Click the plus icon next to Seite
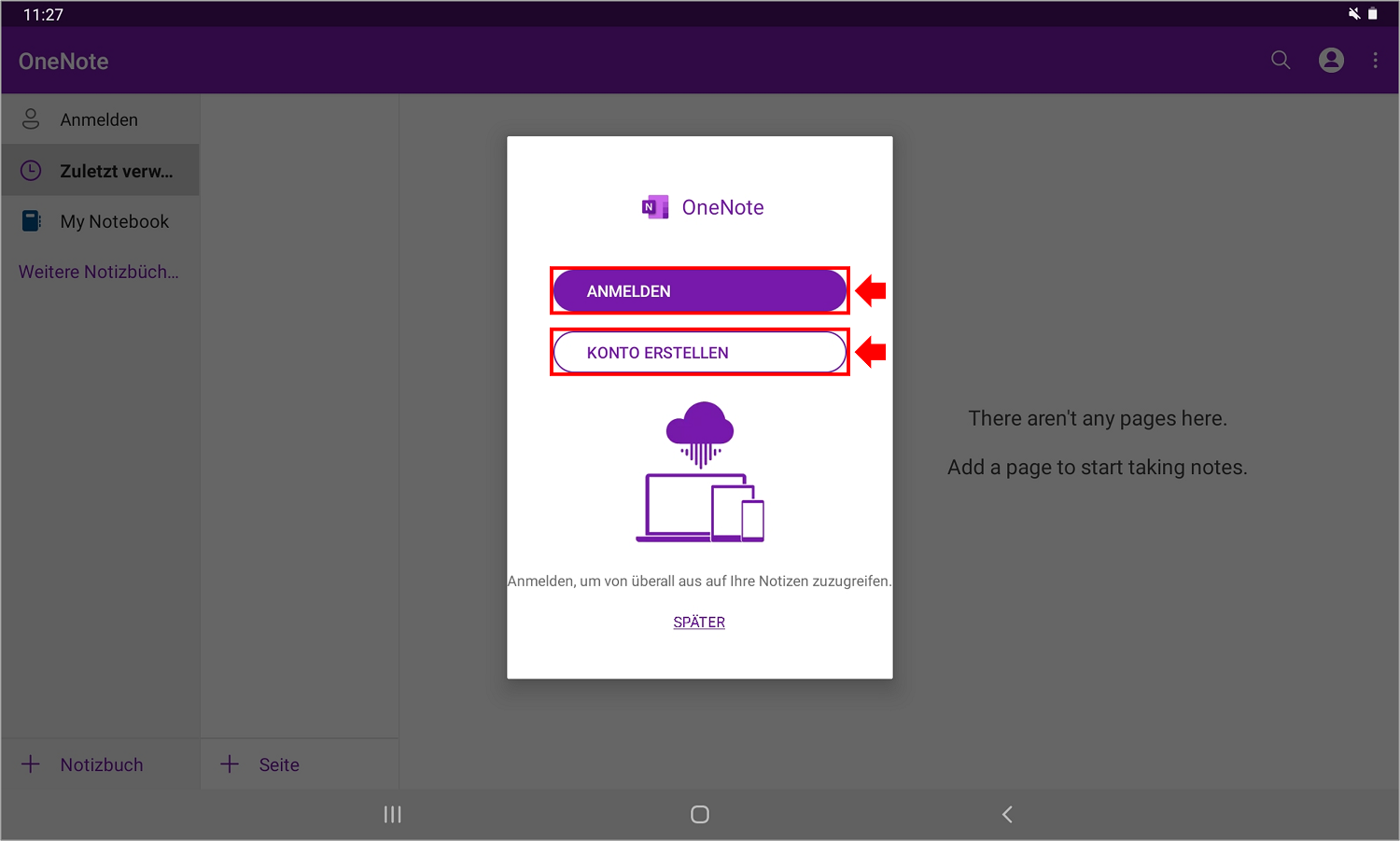 pyautogui.click(x=230, y=764)
